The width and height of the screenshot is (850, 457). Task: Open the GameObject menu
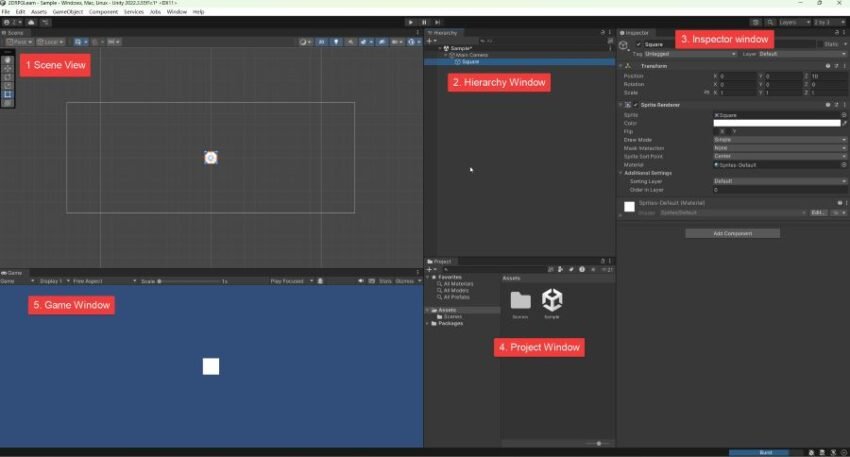tap(68, 11)
